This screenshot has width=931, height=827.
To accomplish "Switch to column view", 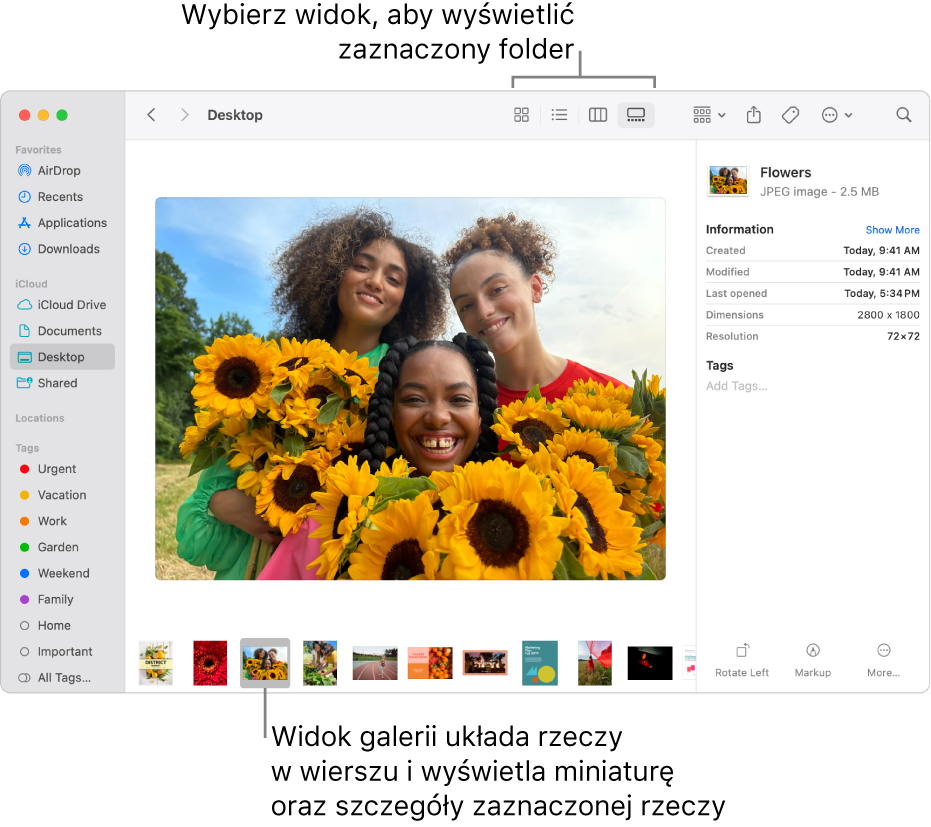I will [597, 115].
